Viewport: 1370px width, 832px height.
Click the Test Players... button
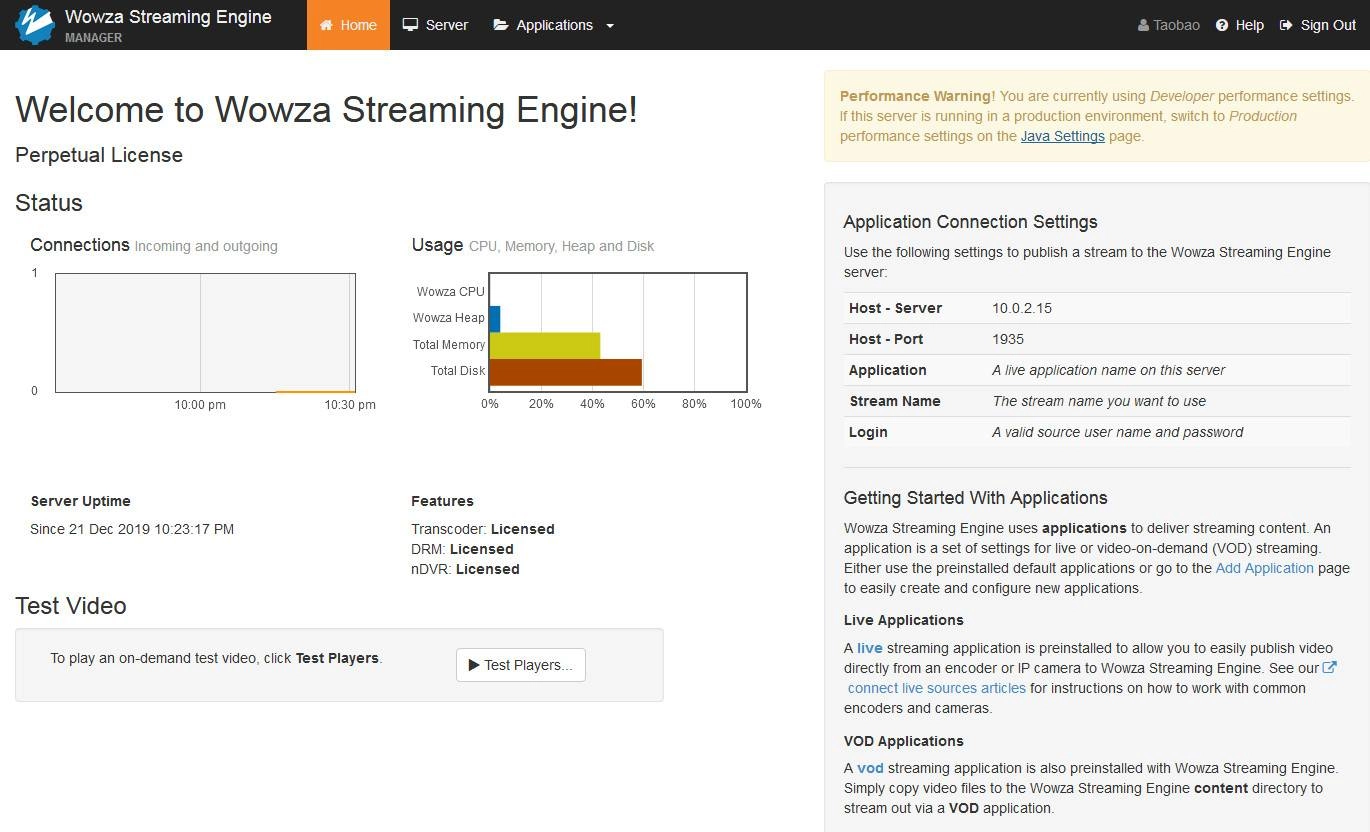pyautogui.click(x=521, y=665)
